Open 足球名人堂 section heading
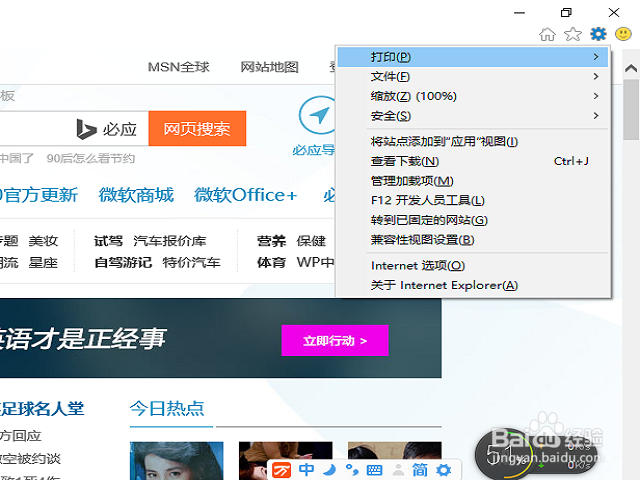 (42, 409)
